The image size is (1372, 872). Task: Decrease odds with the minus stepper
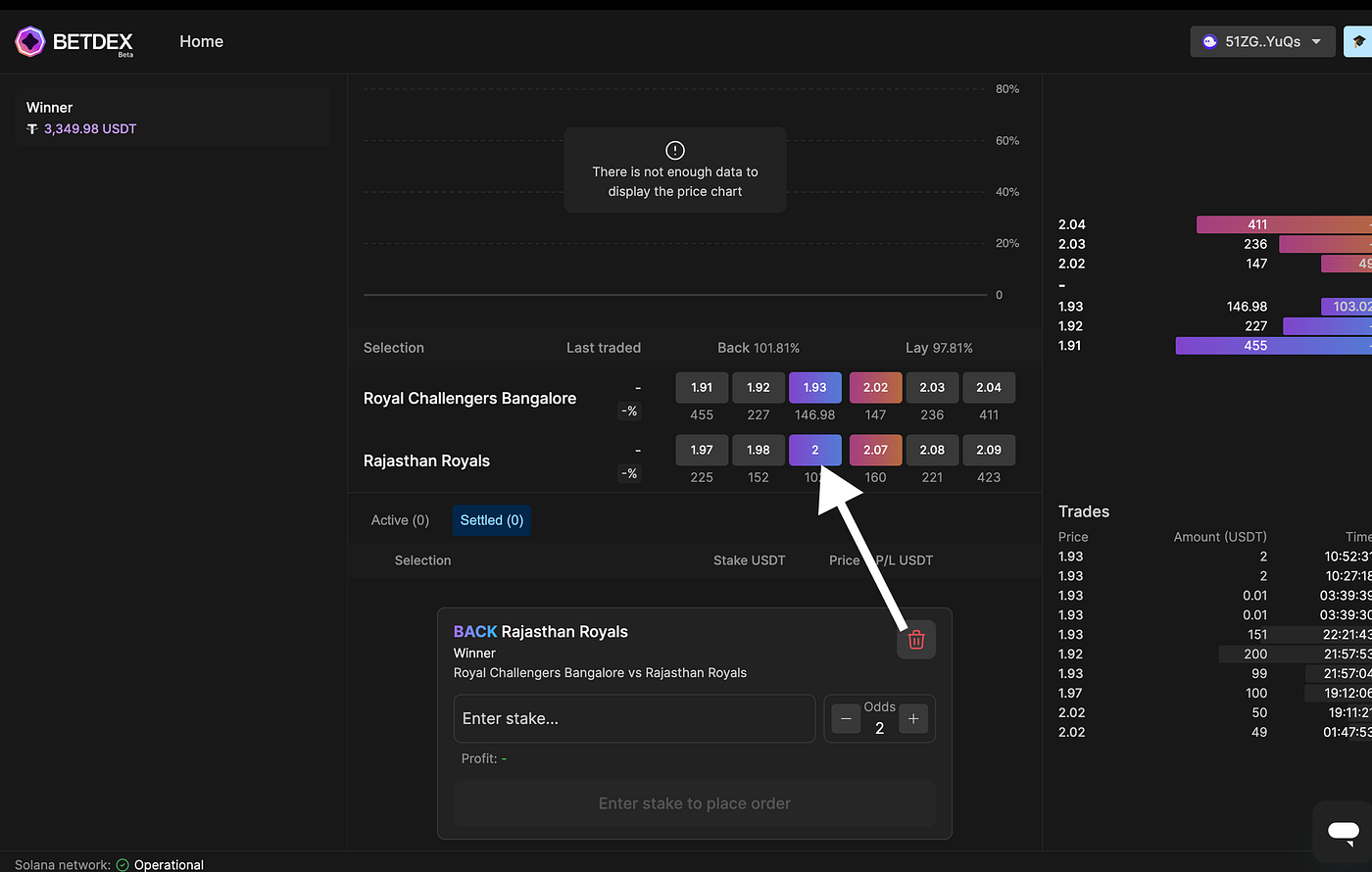845,718
